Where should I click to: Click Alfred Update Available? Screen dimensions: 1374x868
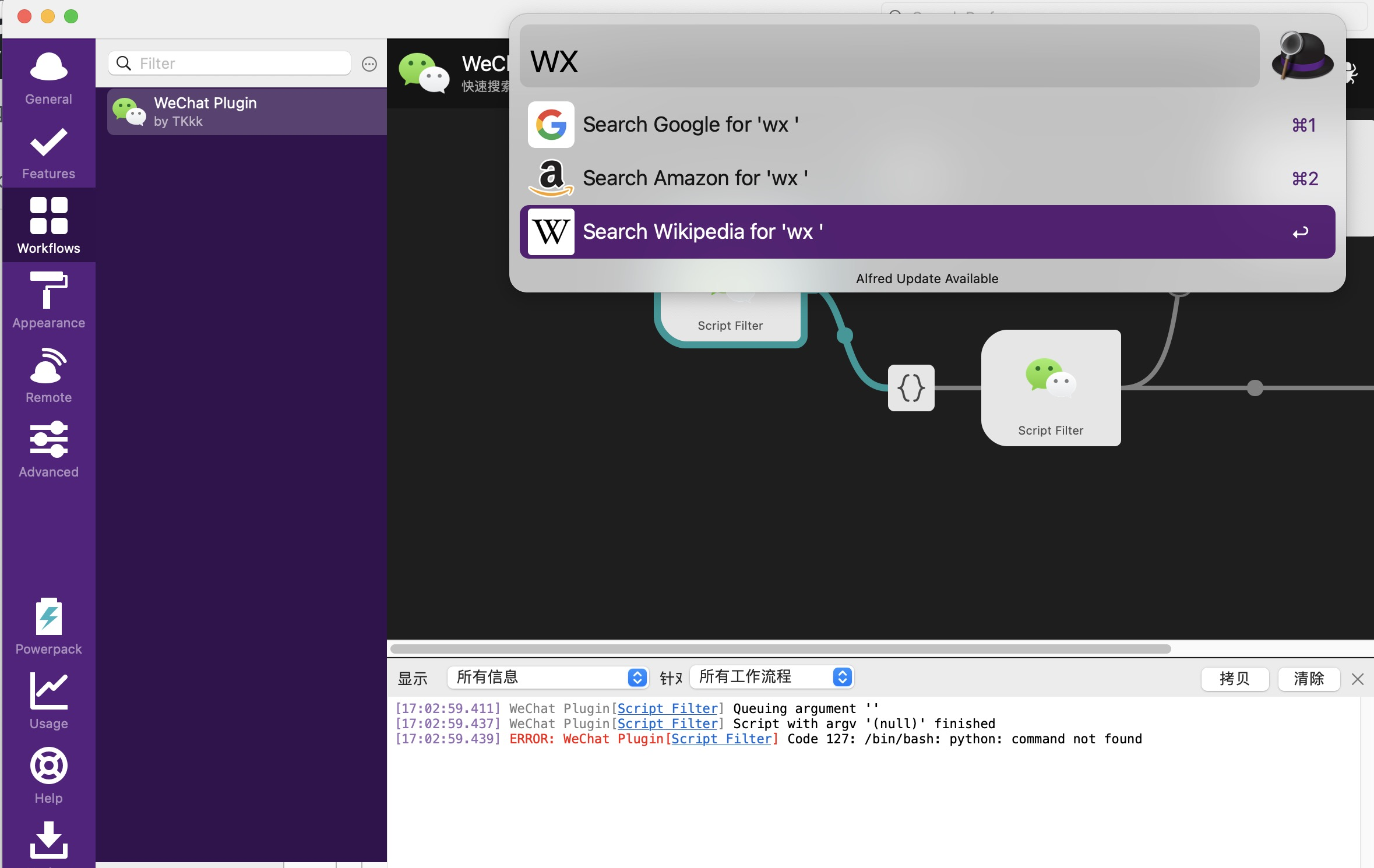pos(926,278)
